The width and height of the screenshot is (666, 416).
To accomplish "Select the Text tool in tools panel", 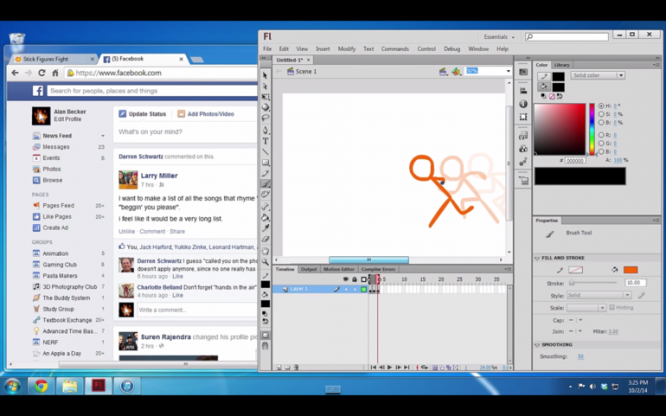I will tap(266, 141).
